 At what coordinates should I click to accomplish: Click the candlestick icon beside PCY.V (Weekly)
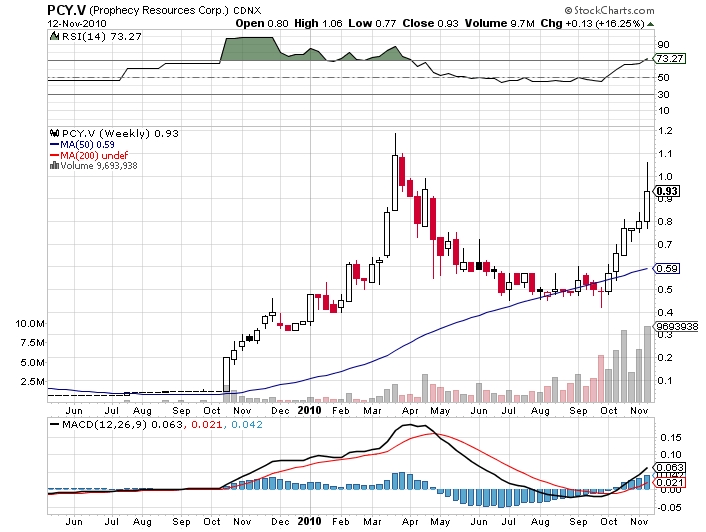click(x=54, y=133)
